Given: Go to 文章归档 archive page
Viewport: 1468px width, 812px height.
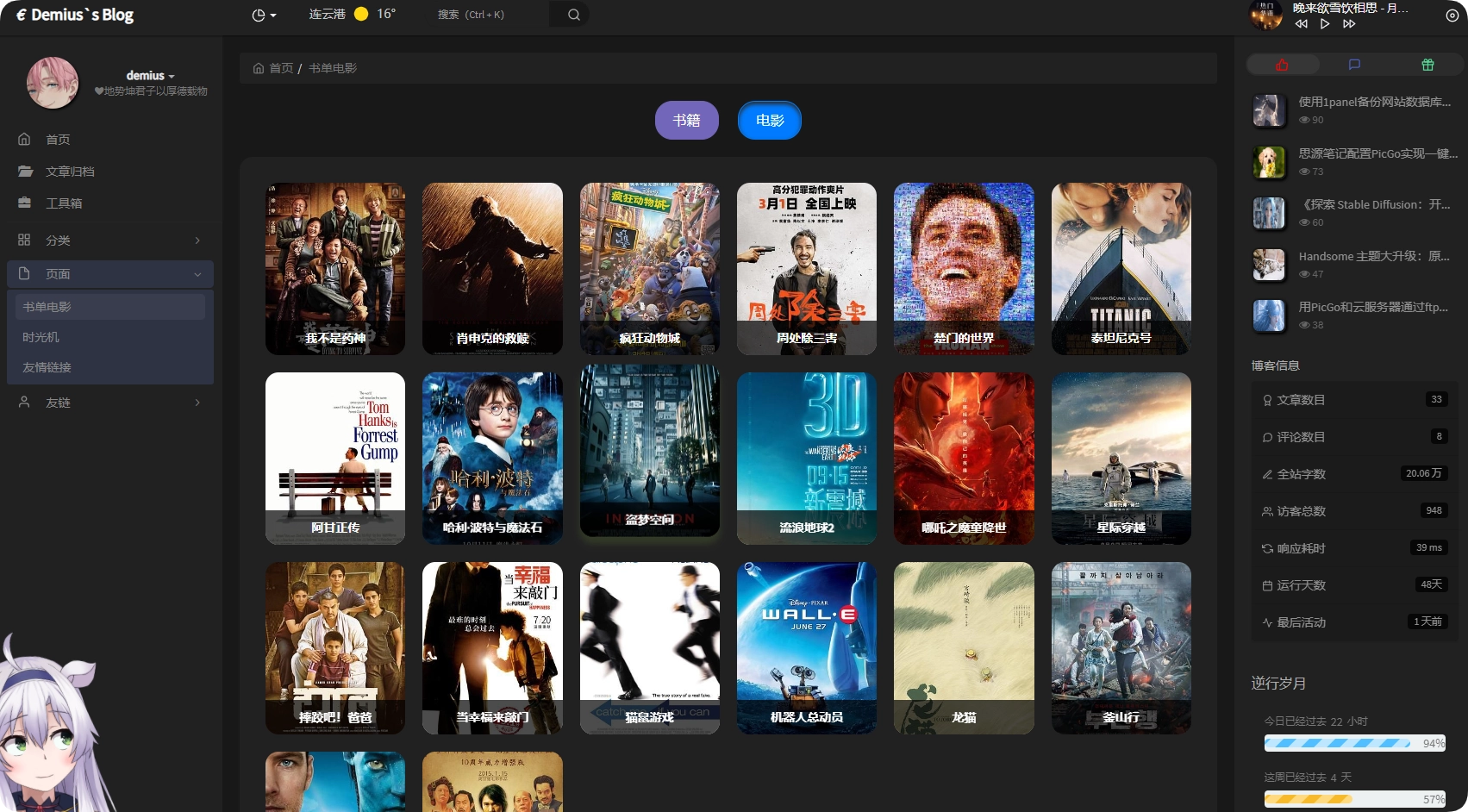Looking at the screenshot, I should (70, 172).
